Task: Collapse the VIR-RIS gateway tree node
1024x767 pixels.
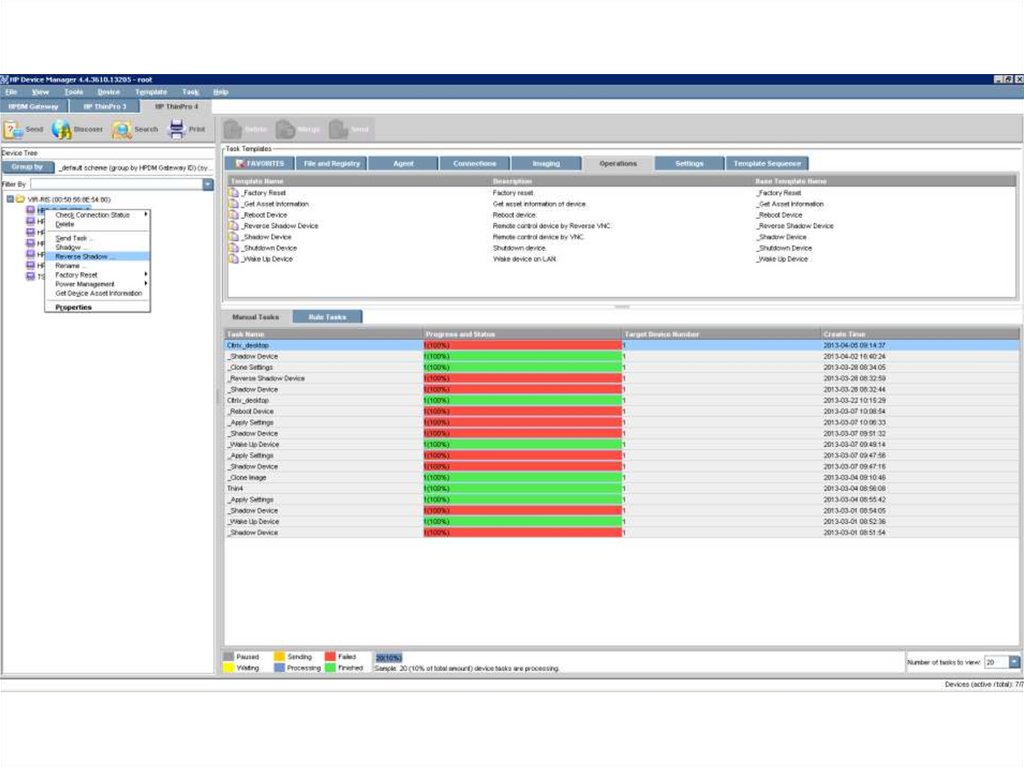Action: [x=10, y=200]
